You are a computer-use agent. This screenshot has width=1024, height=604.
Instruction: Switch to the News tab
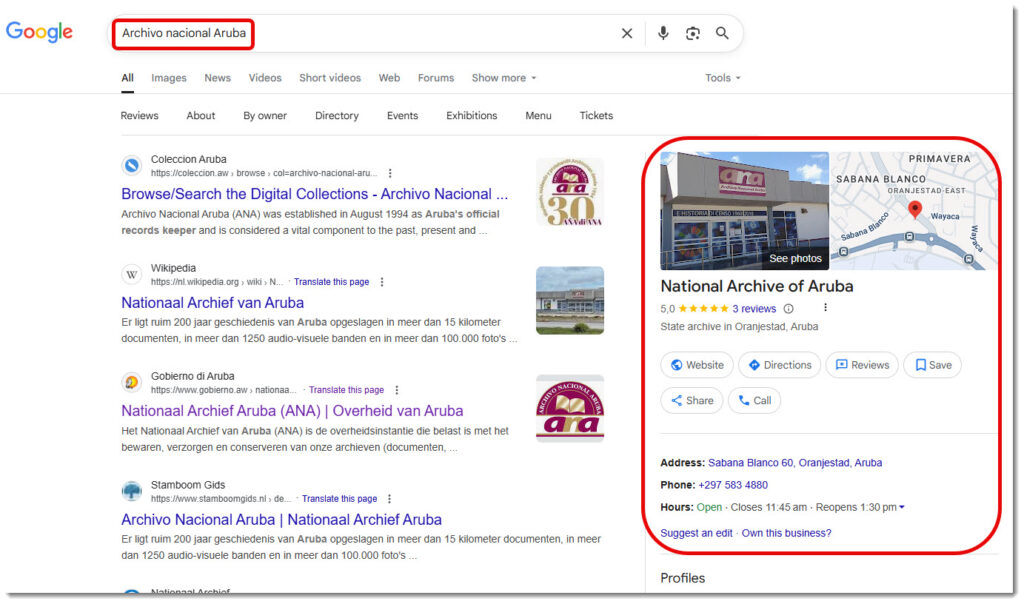coord(217,78)
